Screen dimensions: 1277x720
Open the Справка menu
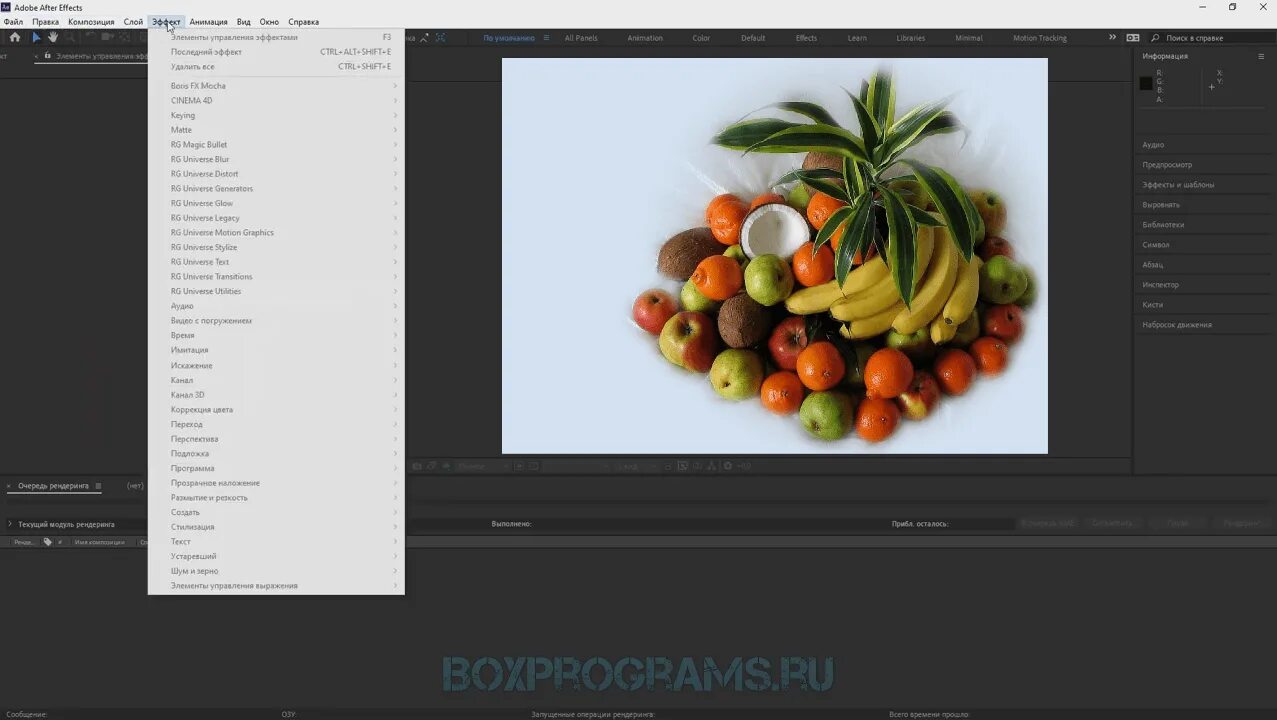tap(303, 22)
